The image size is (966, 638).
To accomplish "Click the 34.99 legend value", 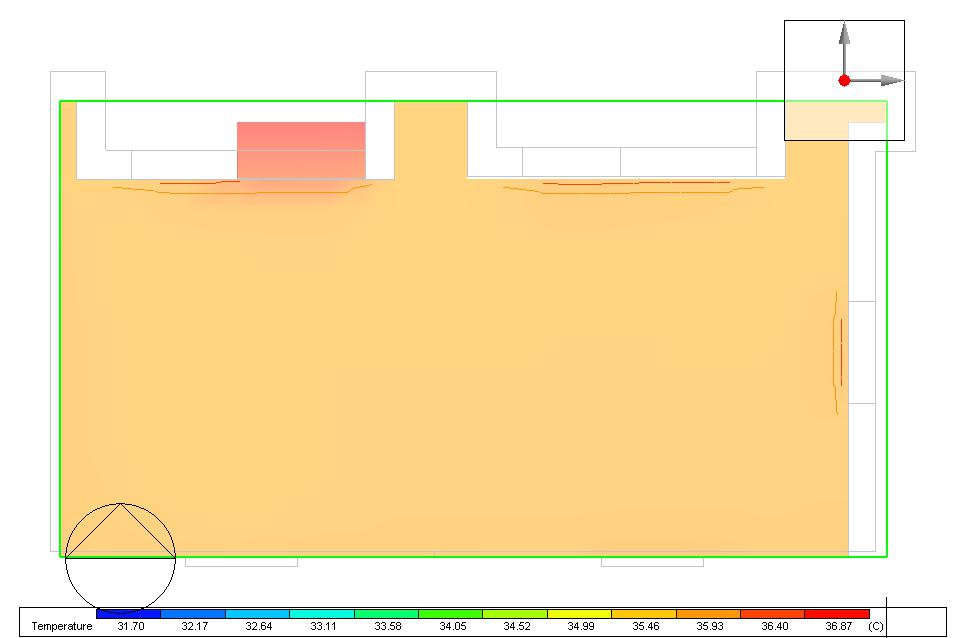I will (581, 626).
